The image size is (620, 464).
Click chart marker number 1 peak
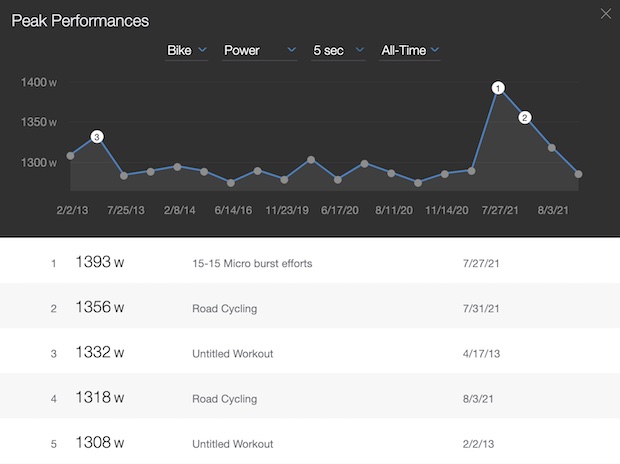[x=498, y=88]
